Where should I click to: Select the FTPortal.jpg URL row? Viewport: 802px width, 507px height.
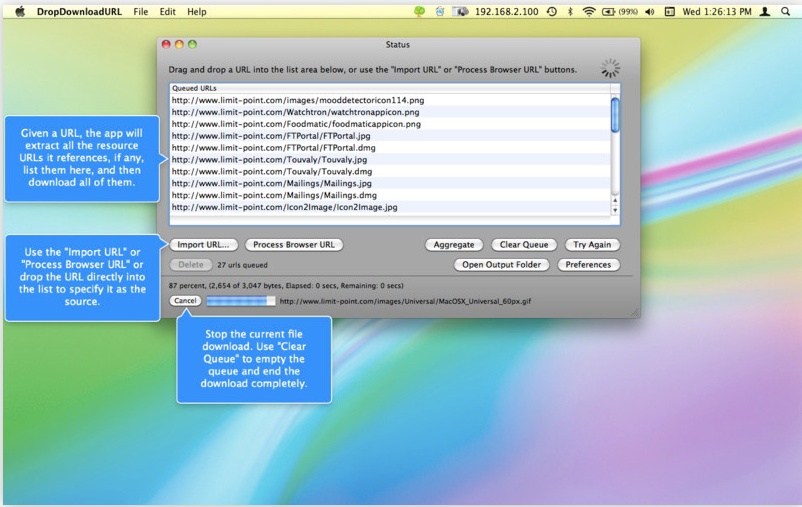click(x=390, y=136)
